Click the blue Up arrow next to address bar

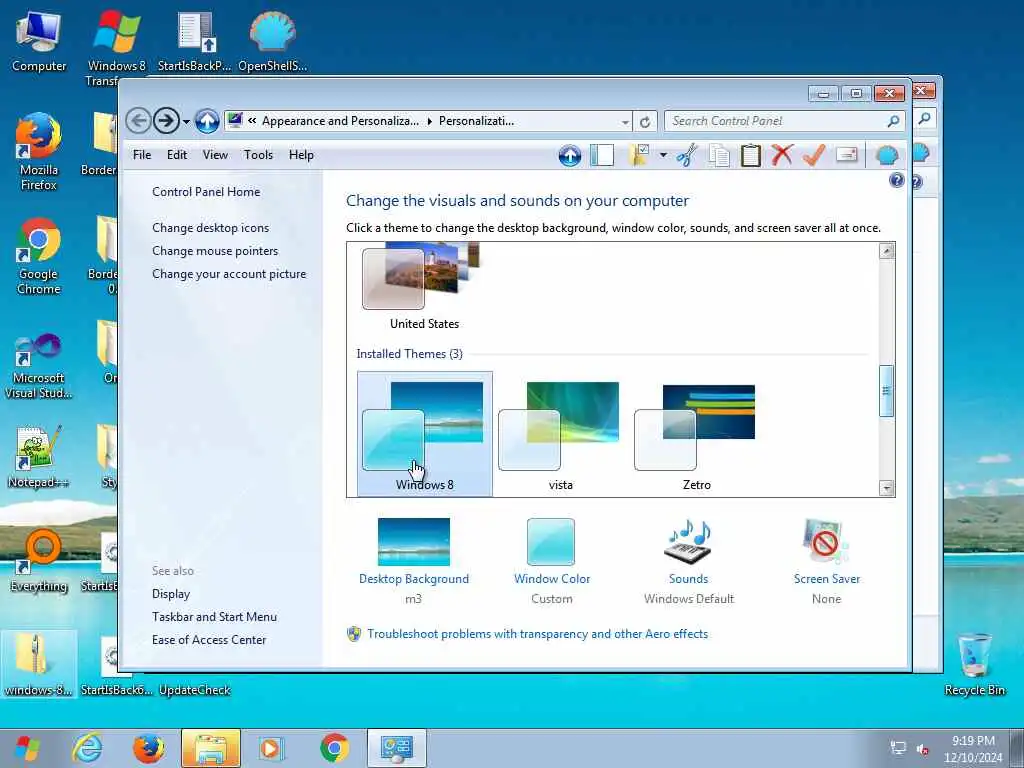(207, 121)
